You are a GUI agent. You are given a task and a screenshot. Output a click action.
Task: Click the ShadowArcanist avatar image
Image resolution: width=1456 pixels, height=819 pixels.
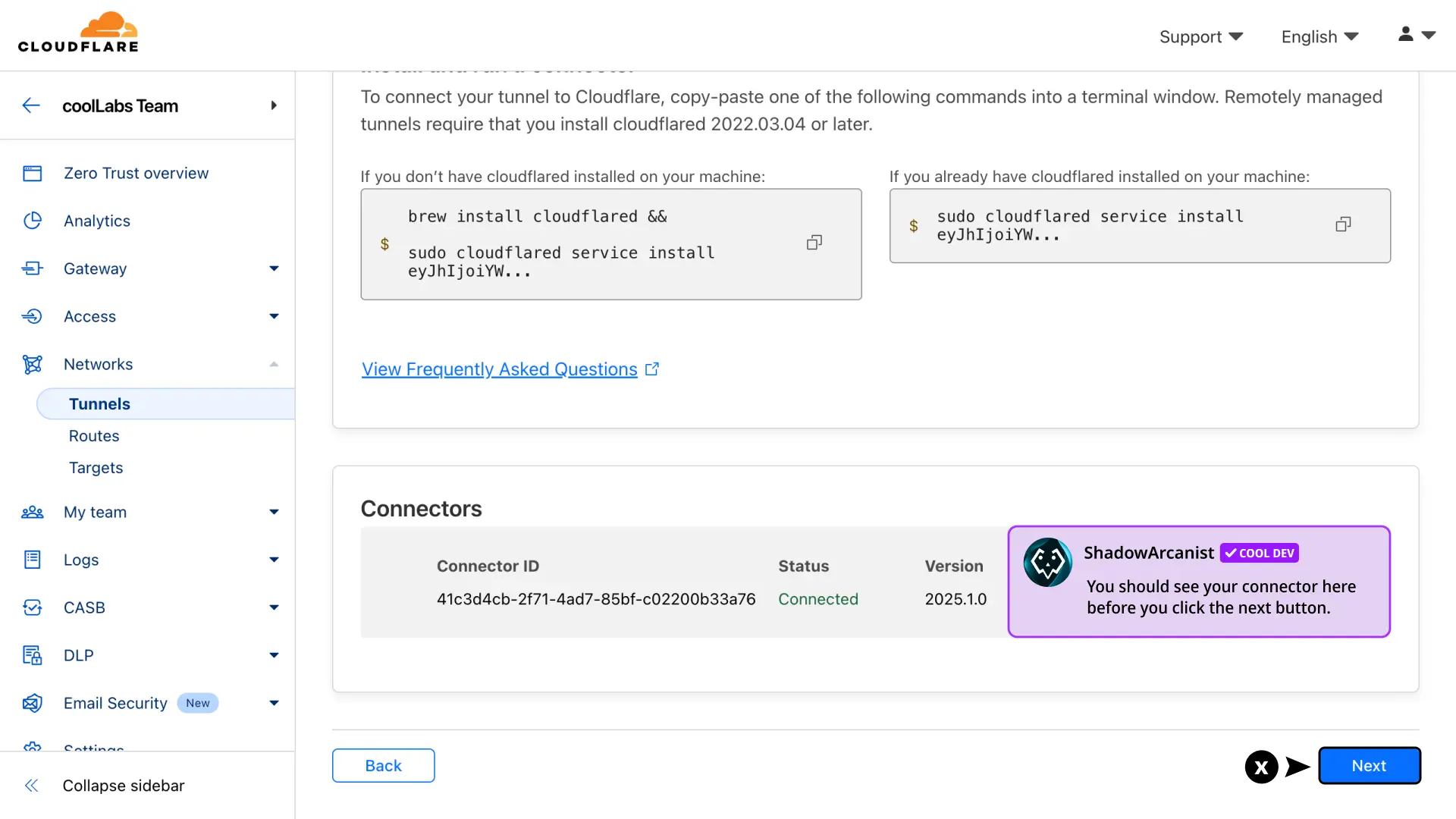click(1047, 563)
